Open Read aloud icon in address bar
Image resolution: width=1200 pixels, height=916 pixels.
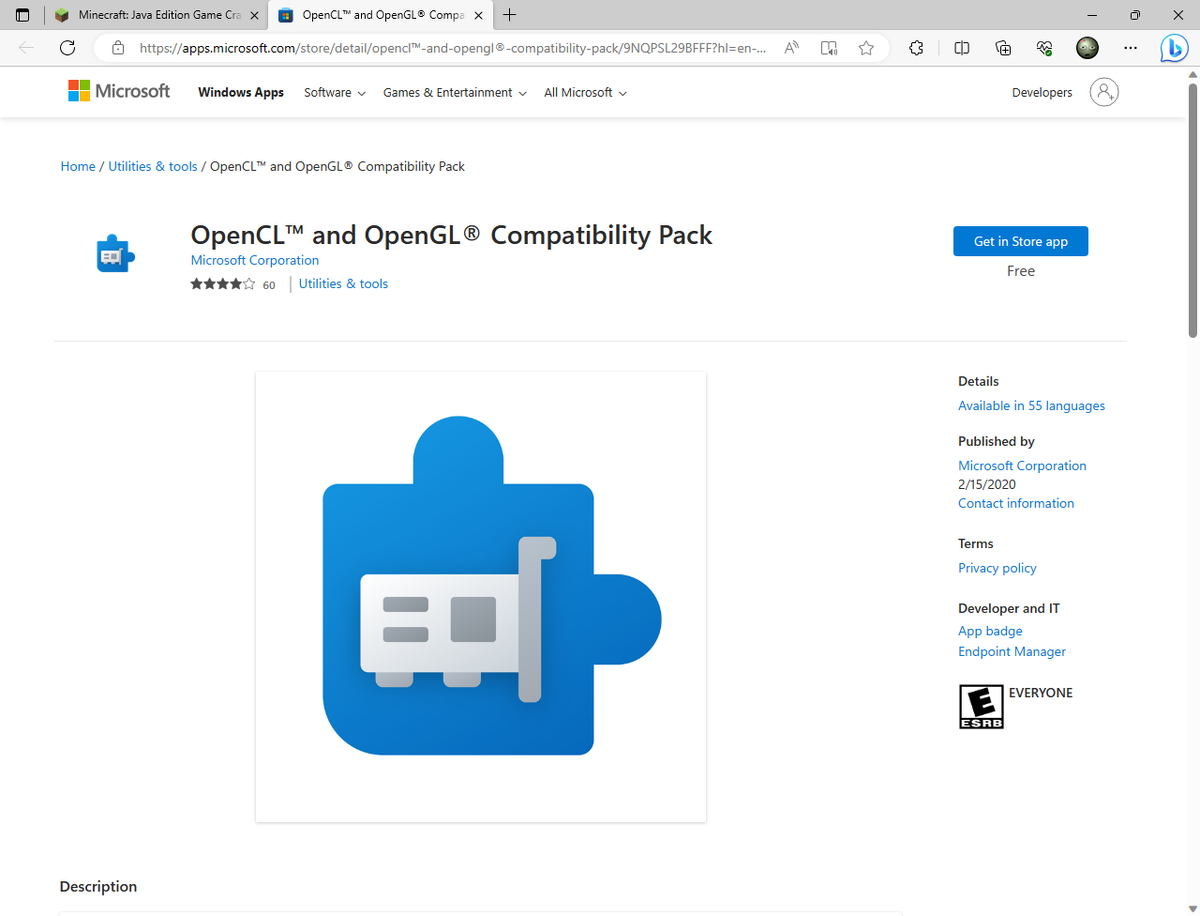(x=792, y=47)
